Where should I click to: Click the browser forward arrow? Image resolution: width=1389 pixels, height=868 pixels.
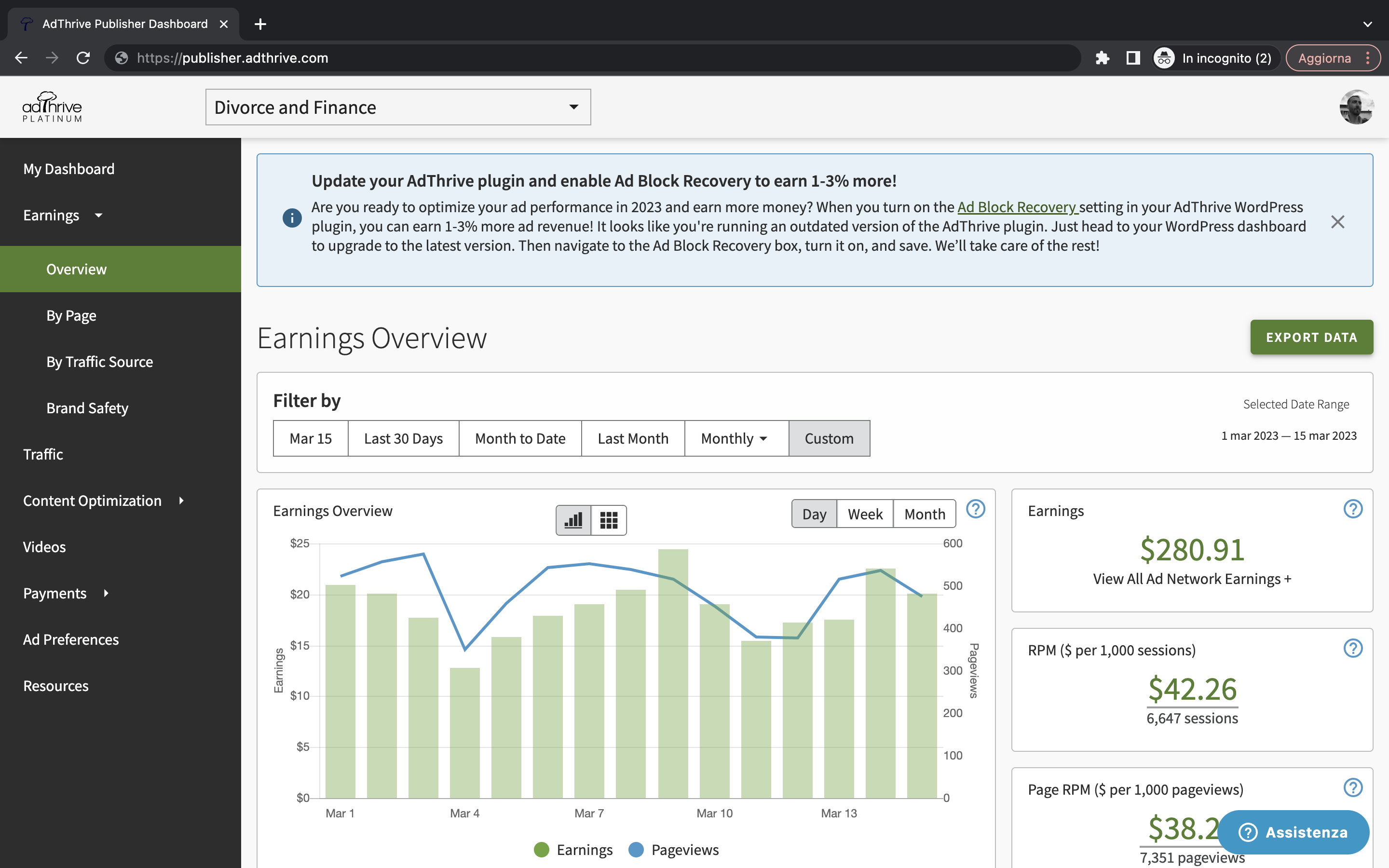click(52, 58)
